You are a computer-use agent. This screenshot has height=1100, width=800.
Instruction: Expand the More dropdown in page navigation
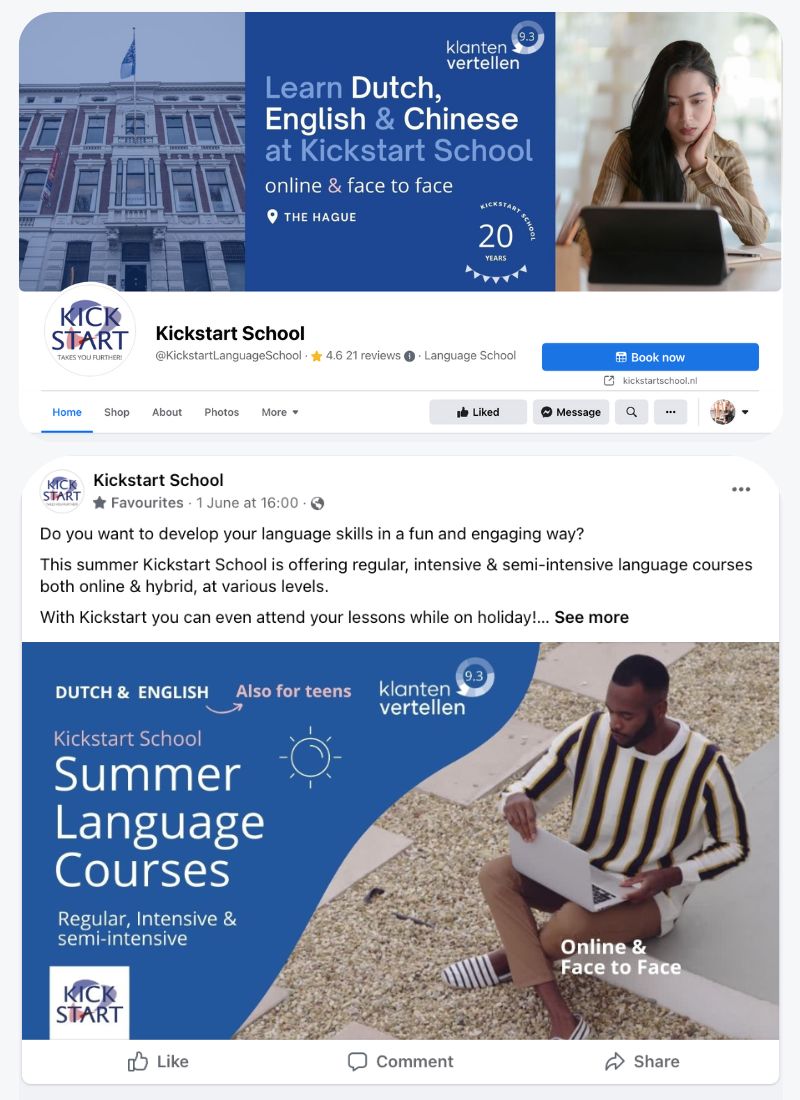point(280,412)
